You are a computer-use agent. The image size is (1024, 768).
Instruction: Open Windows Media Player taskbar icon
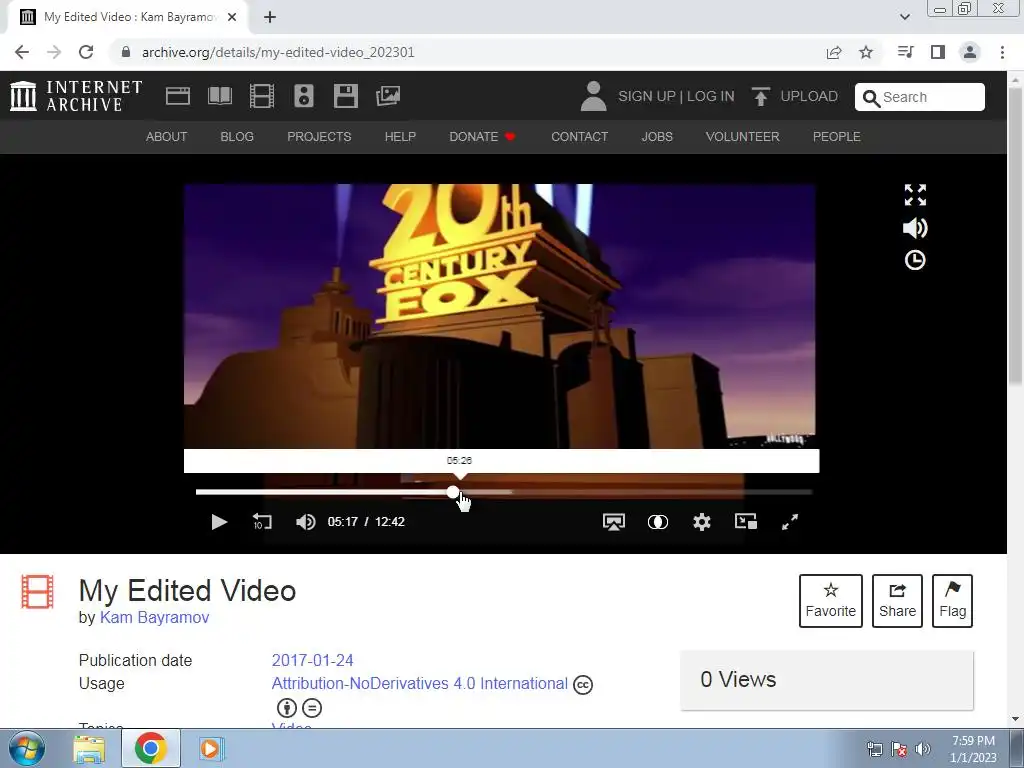point(210,748)
